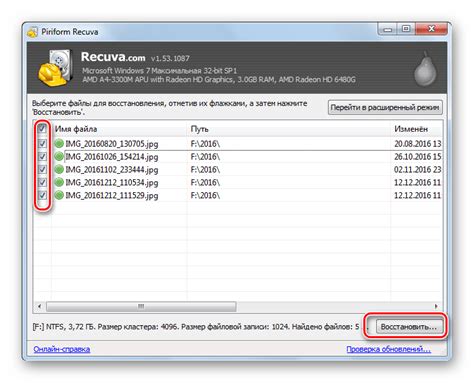Screen dimensions: 474x383
Task: Close the Piriform Recuva window
Action: [x=431, y=29]
